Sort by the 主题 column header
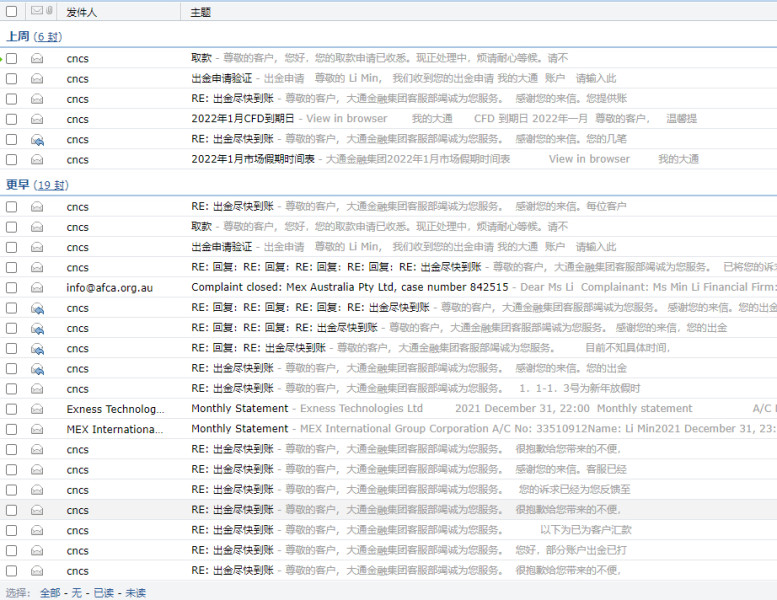 201,11
